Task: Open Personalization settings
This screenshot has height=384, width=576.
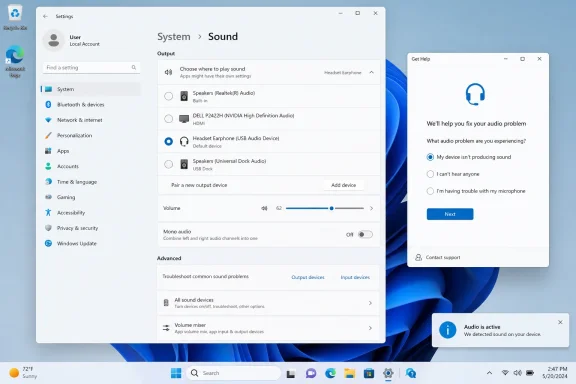Action: [x=90, y=136]
